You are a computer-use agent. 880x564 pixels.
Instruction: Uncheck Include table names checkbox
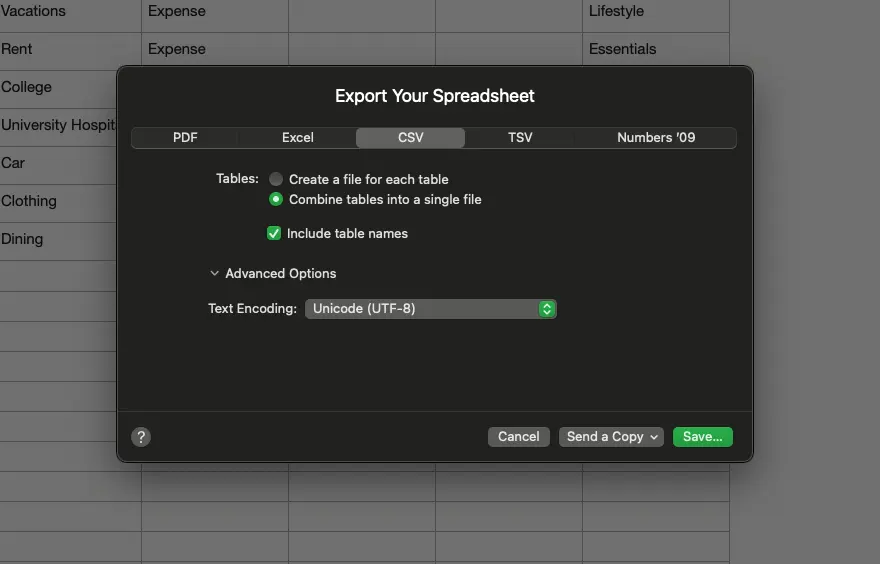tap(274, 233)
